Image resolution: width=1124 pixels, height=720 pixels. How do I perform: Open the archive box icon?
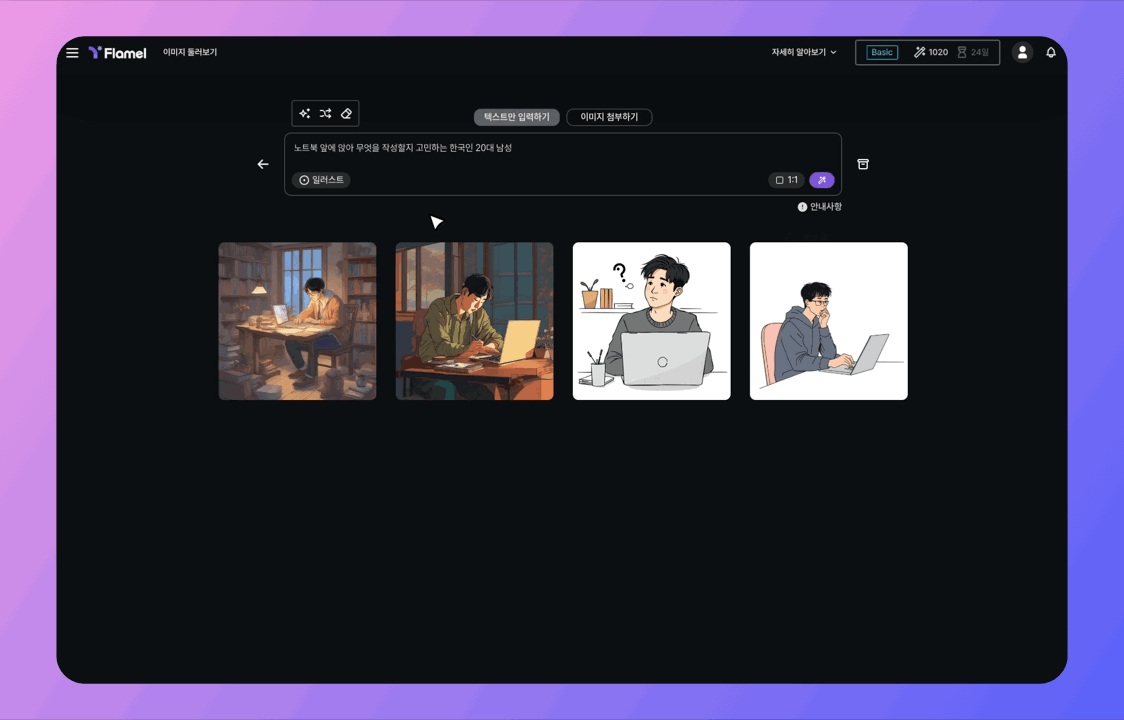click(x=863, y=164)
